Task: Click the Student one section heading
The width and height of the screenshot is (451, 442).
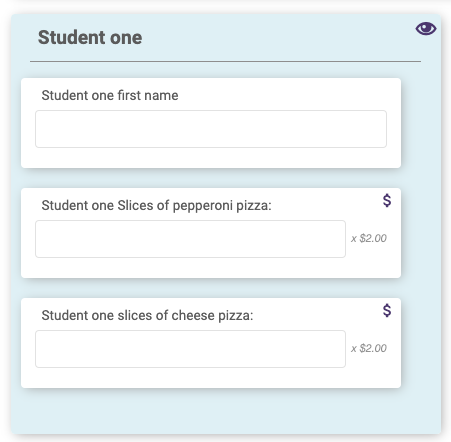Action: click(90, 37)
